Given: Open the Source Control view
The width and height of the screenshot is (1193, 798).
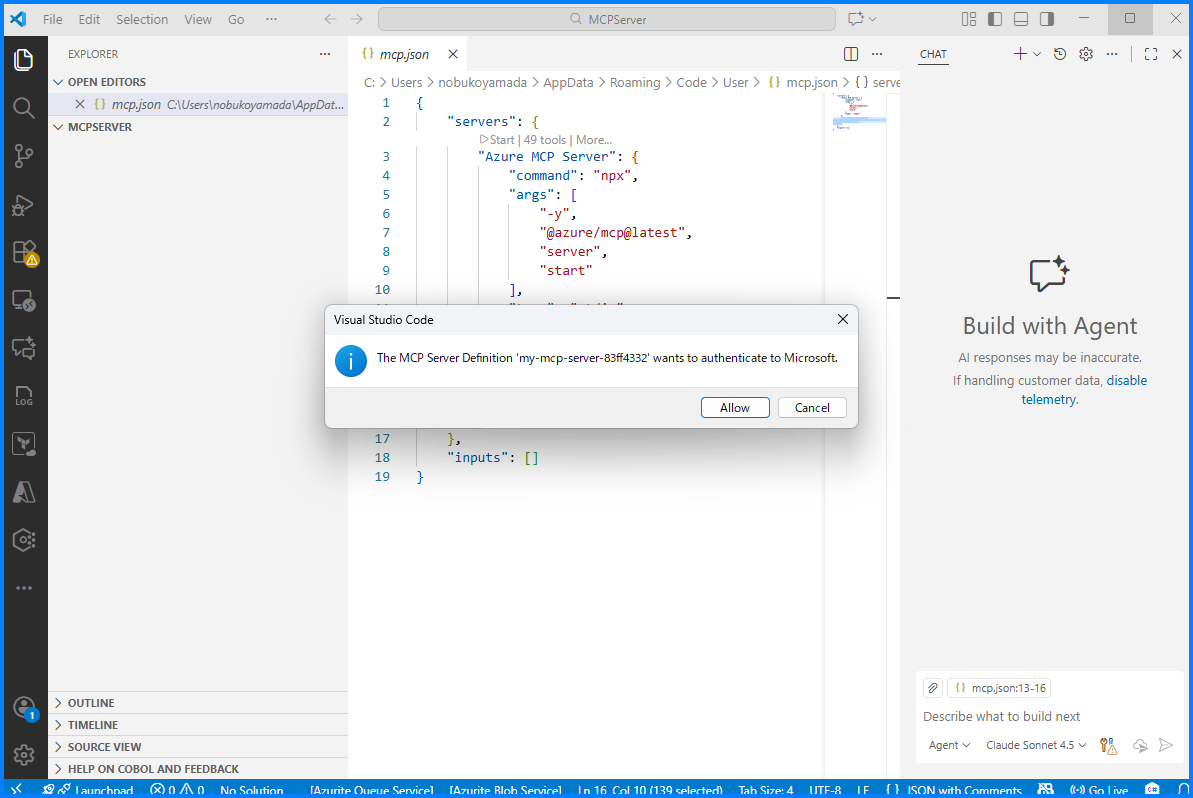Looking at the screenshot, I should 24,156.
